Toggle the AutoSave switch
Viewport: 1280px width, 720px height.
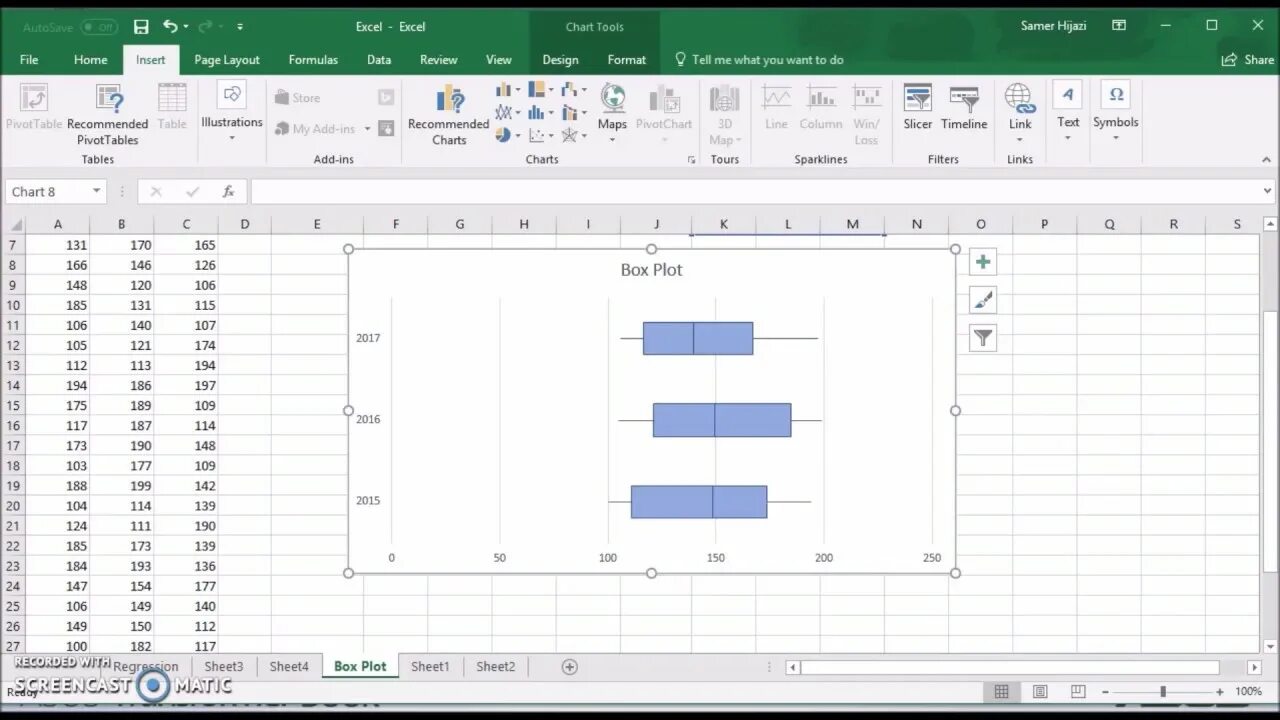pyautogui.click(x=99, y=27)
